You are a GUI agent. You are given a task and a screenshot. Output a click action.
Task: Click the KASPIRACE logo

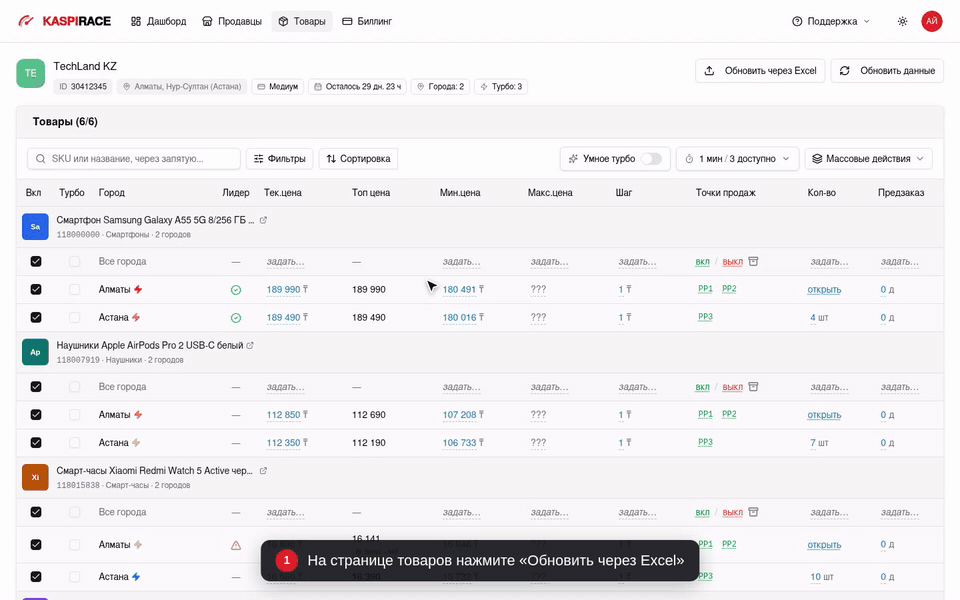[x=64, y=21]
